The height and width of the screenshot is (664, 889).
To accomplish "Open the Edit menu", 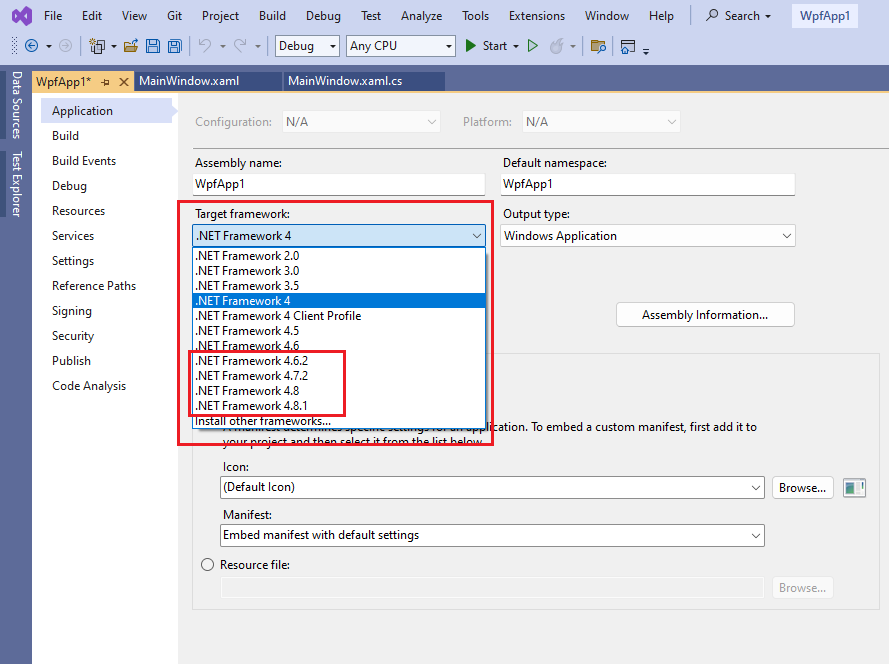I will (92, 16).
